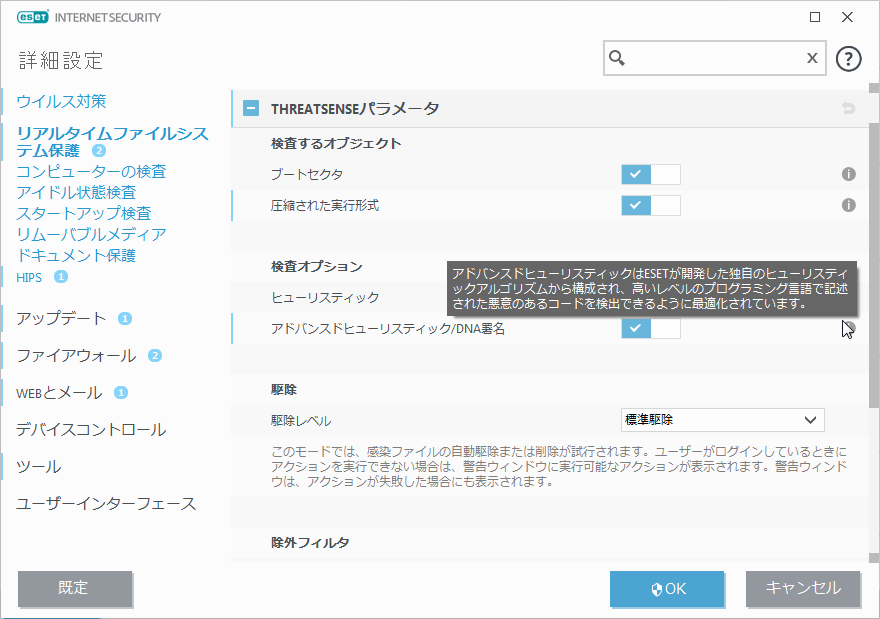The height and width of the screenshot is (619, 880).
Task: Open the HIPS settings page
Action: pos(29,277)
